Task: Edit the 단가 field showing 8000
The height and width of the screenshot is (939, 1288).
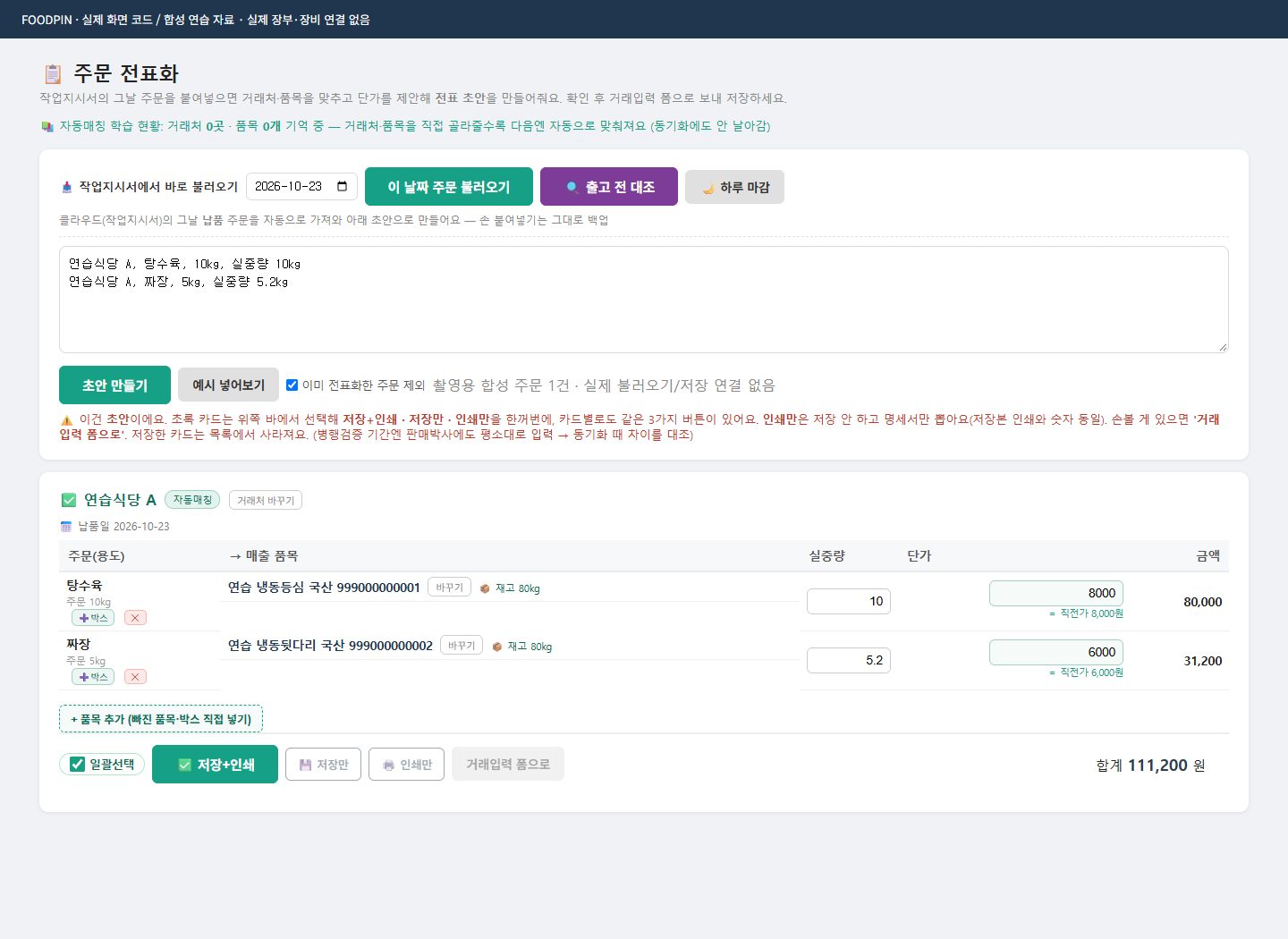Action: tap(1056, 593)
